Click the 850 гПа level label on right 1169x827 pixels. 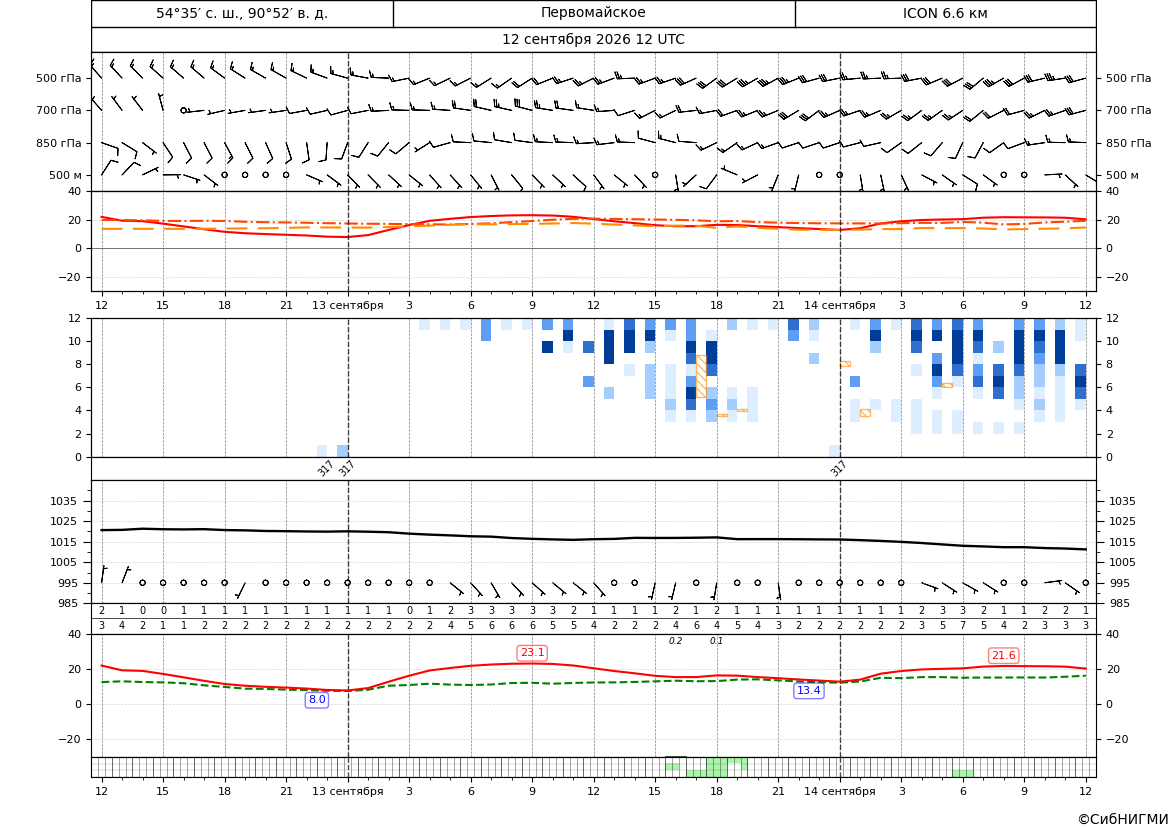[1129, 143]
